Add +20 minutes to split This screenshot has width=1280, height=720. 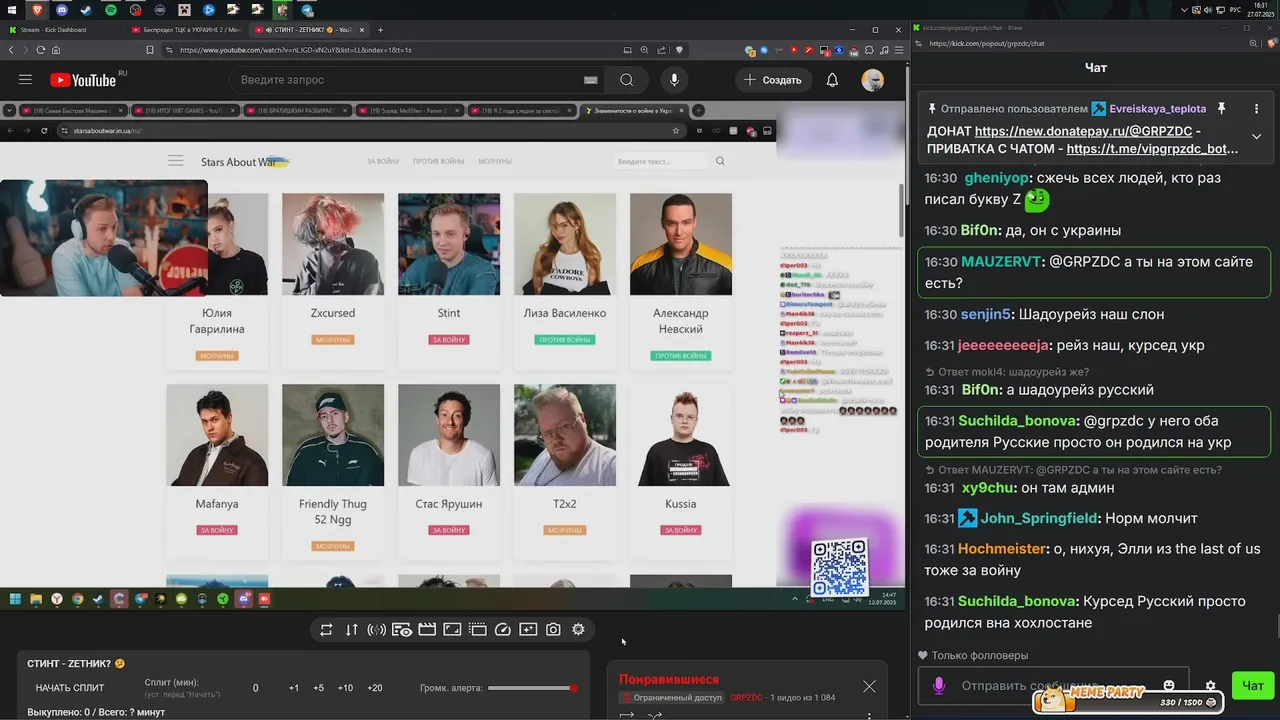[x=375, y=688]
